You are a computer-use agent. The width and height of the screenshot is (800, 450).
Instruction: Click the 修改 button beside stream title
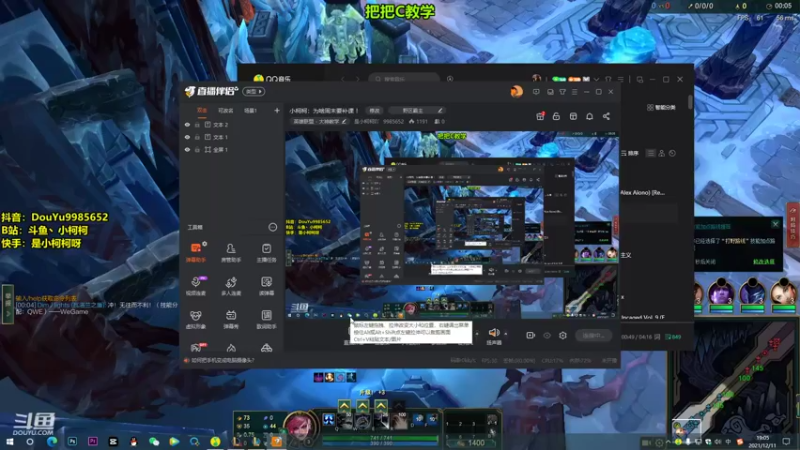coord(375,110)
